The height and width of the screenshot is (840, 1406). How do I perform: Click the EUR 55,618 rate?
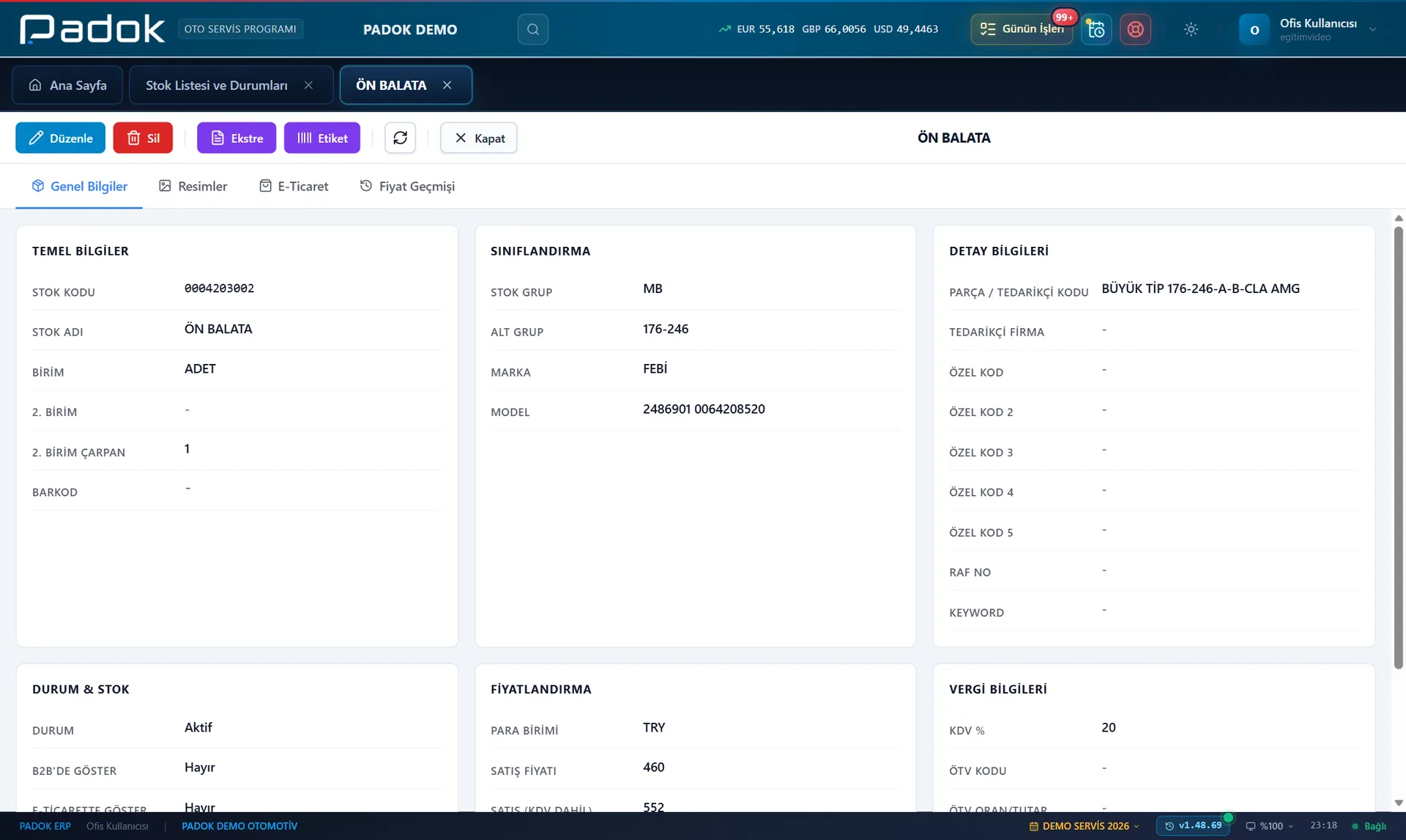point(765,29)
